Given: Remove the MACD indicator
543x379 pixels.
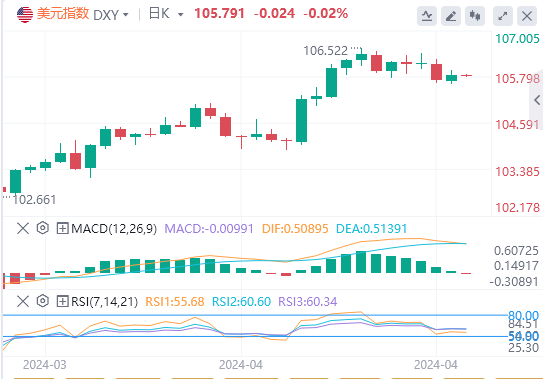Looking at the screenshot, I should tap(23, 228).
